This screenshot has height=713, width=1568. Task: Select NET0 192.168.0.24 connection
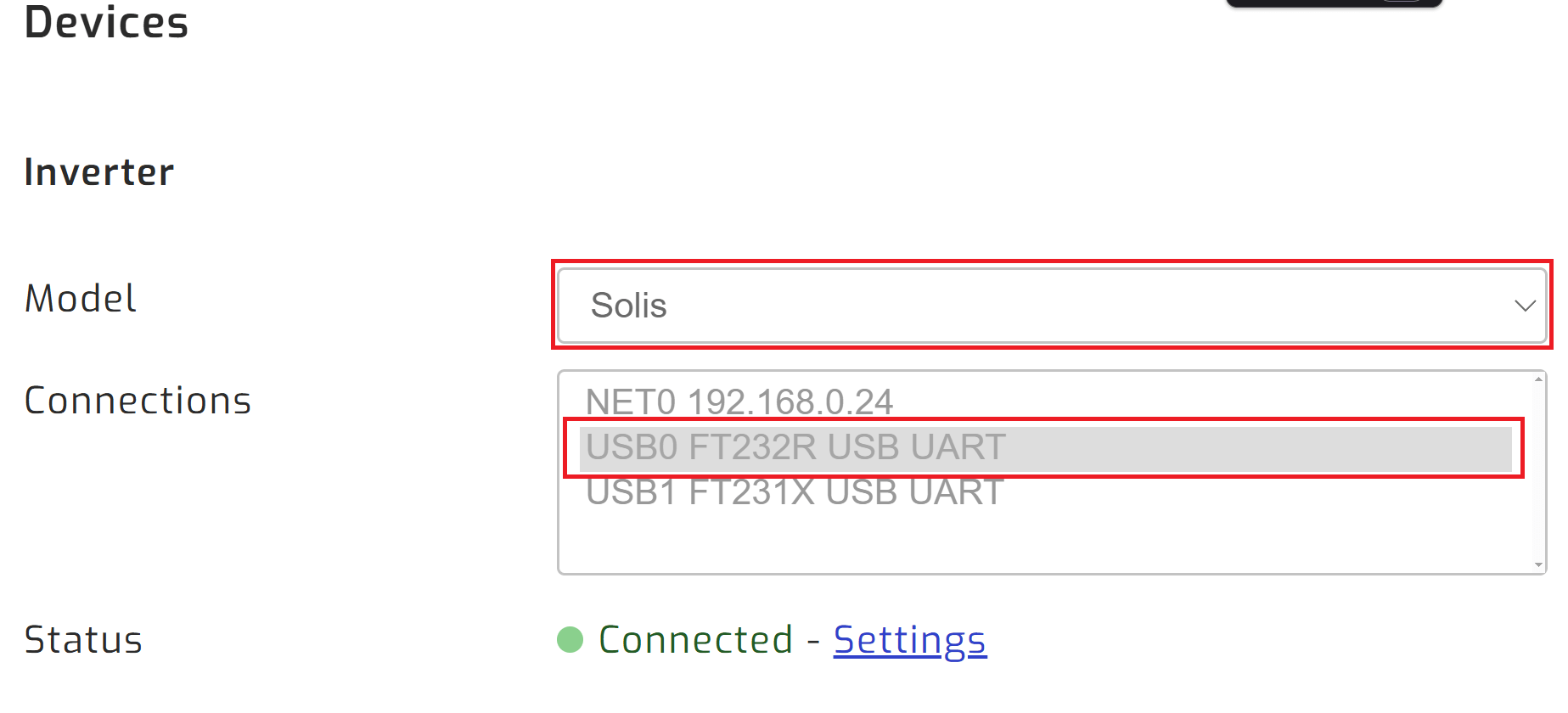click(739, 401)
